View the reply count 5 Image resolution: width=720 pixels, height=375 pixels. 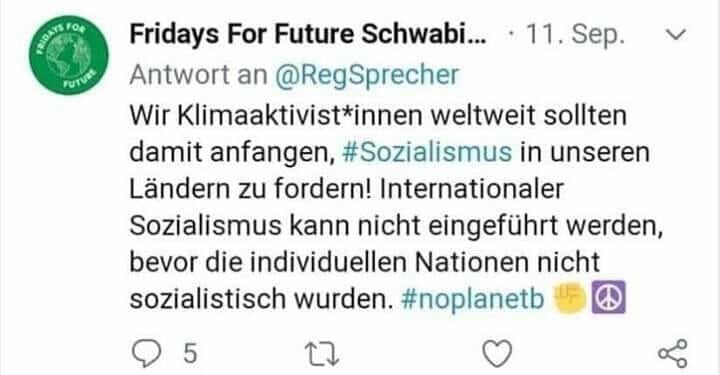190,354
